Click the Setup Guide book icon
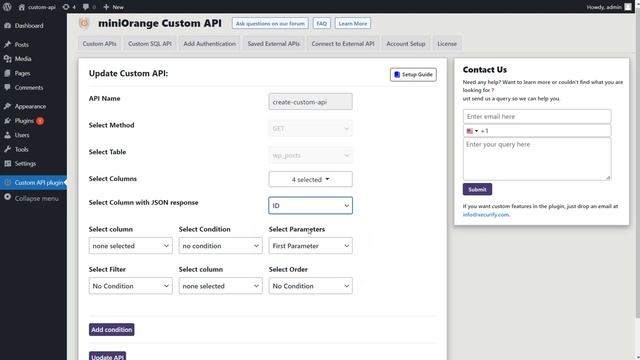The width and height of the screenshot is (640, 360). point(397,75)
